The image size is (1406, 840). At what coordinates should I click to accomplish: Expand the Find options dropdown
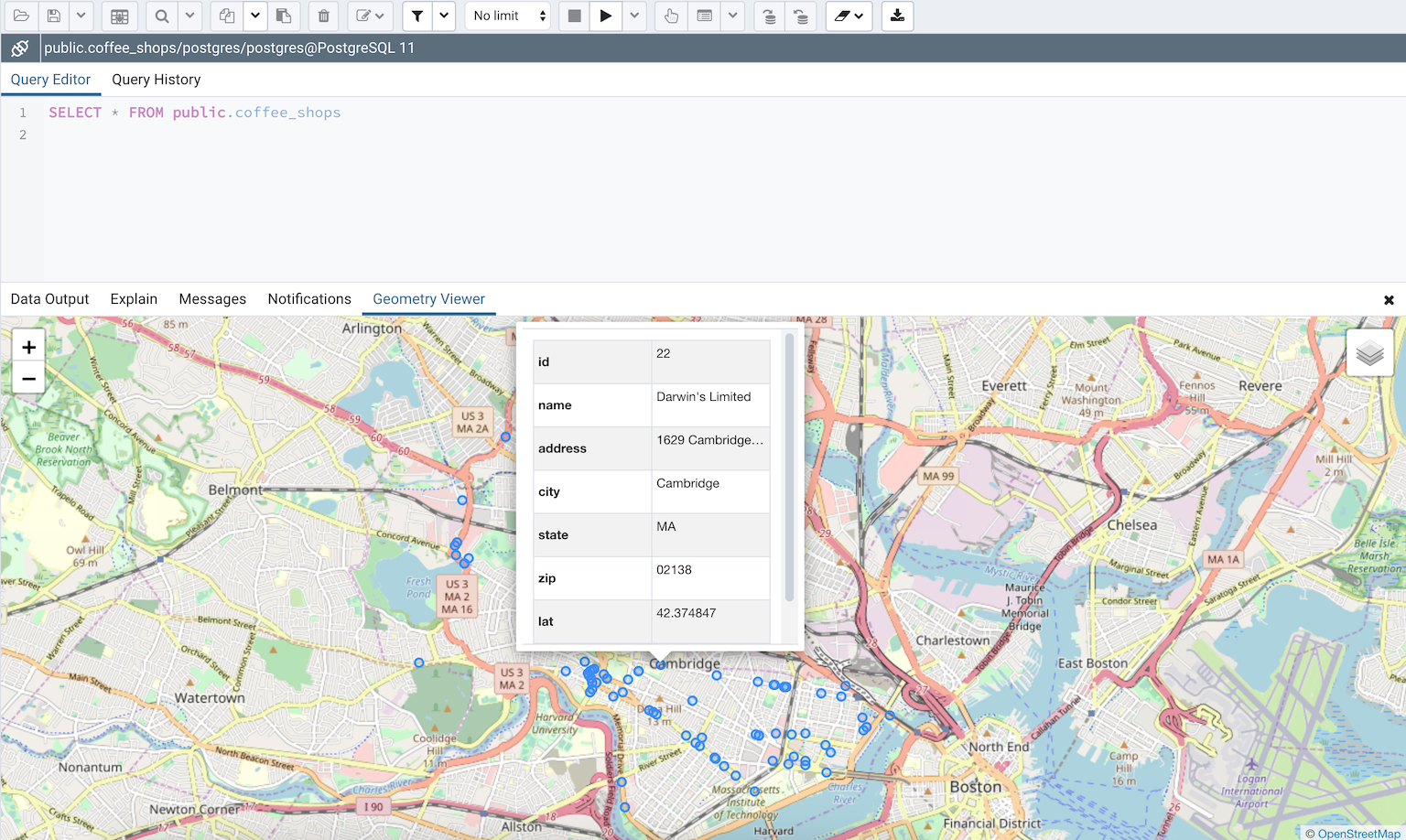coord(189,16)
